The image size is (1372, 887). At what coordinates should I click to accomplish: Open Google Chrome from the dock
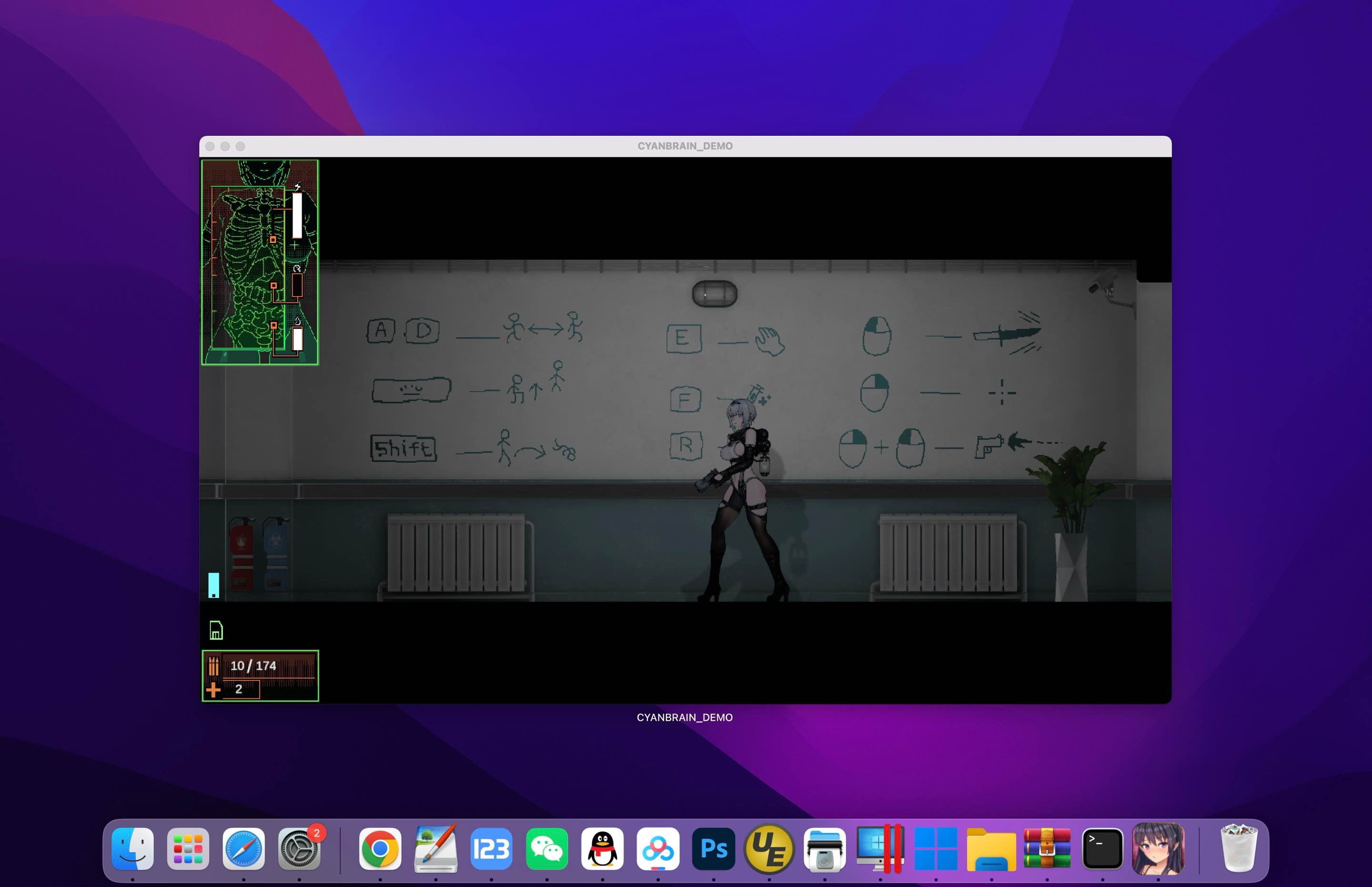(x=380, y=849)
